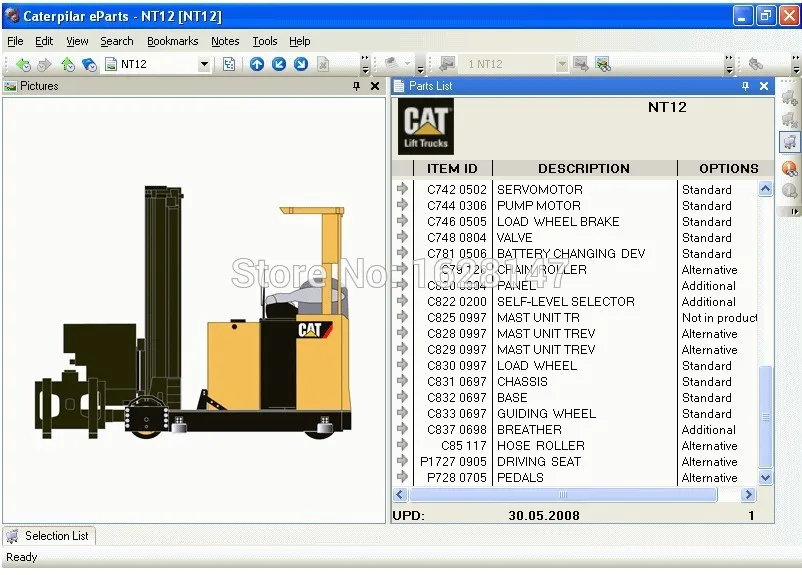Click the blue up-arrow circle icon

click(x=257, y=64)
